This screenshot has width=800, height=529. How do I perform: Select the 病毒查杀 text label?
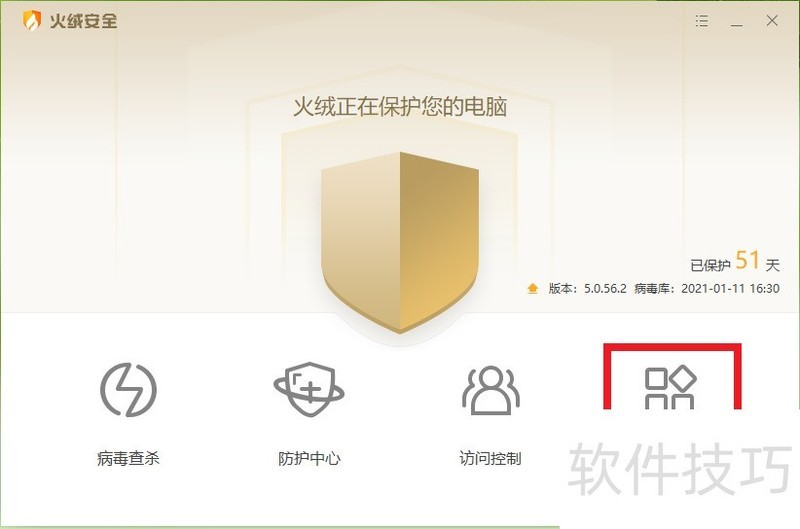(128, 459)
